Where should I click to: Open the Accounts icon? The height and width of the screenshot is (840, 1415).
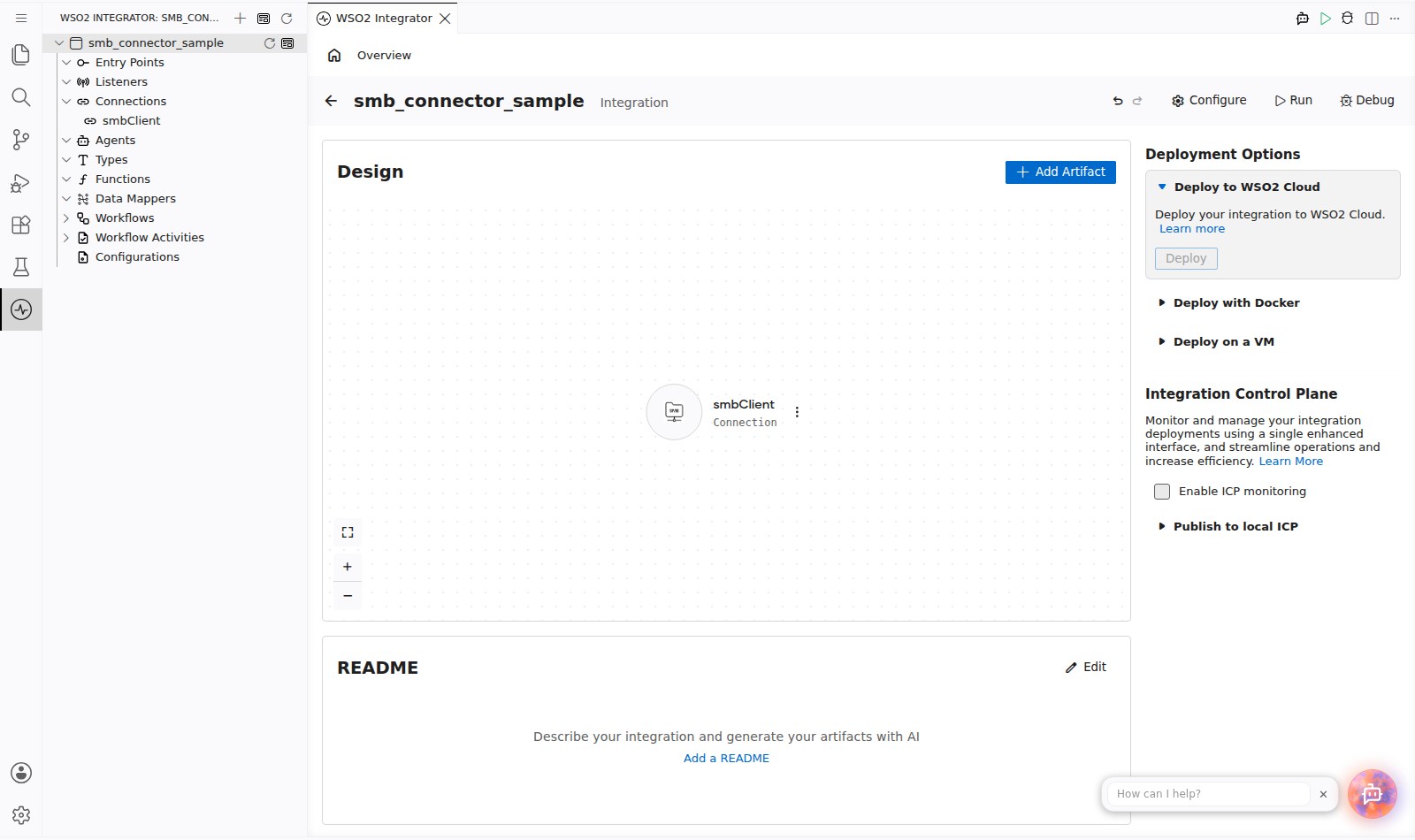(x=21, y=773)
